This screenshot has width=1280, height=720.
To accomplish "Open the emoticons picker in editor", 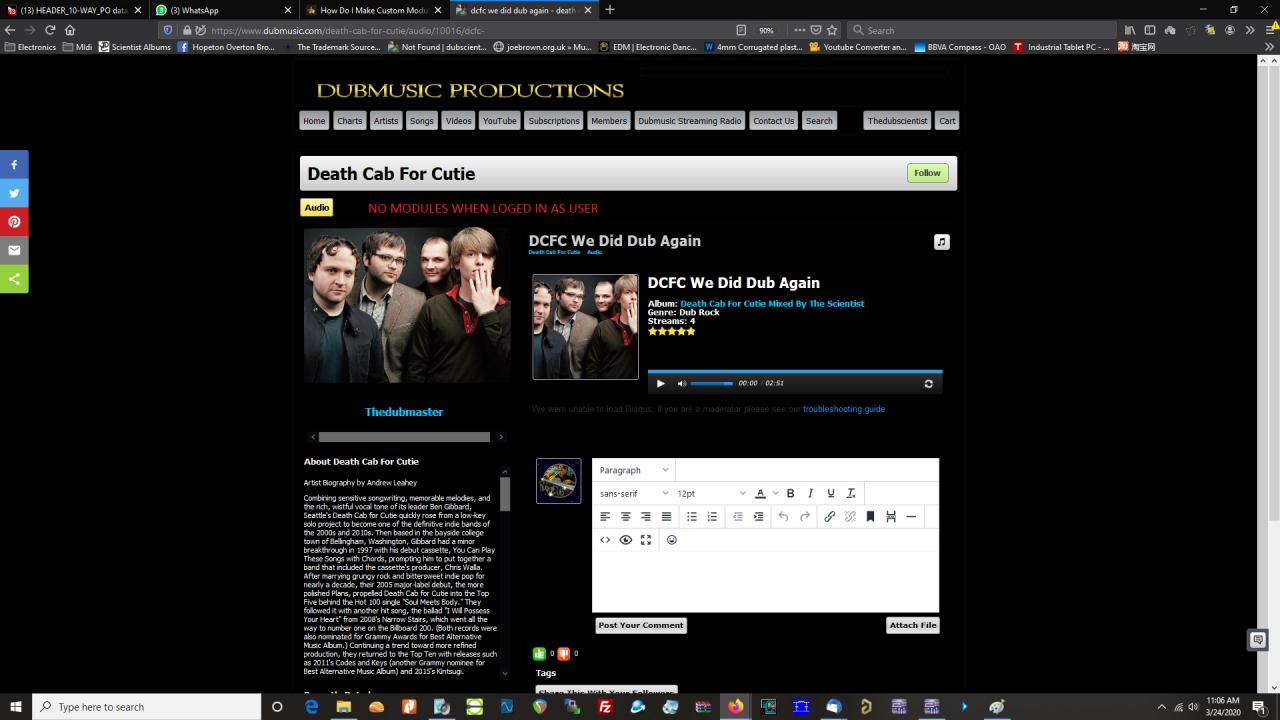I will click(x=672, y=540).
